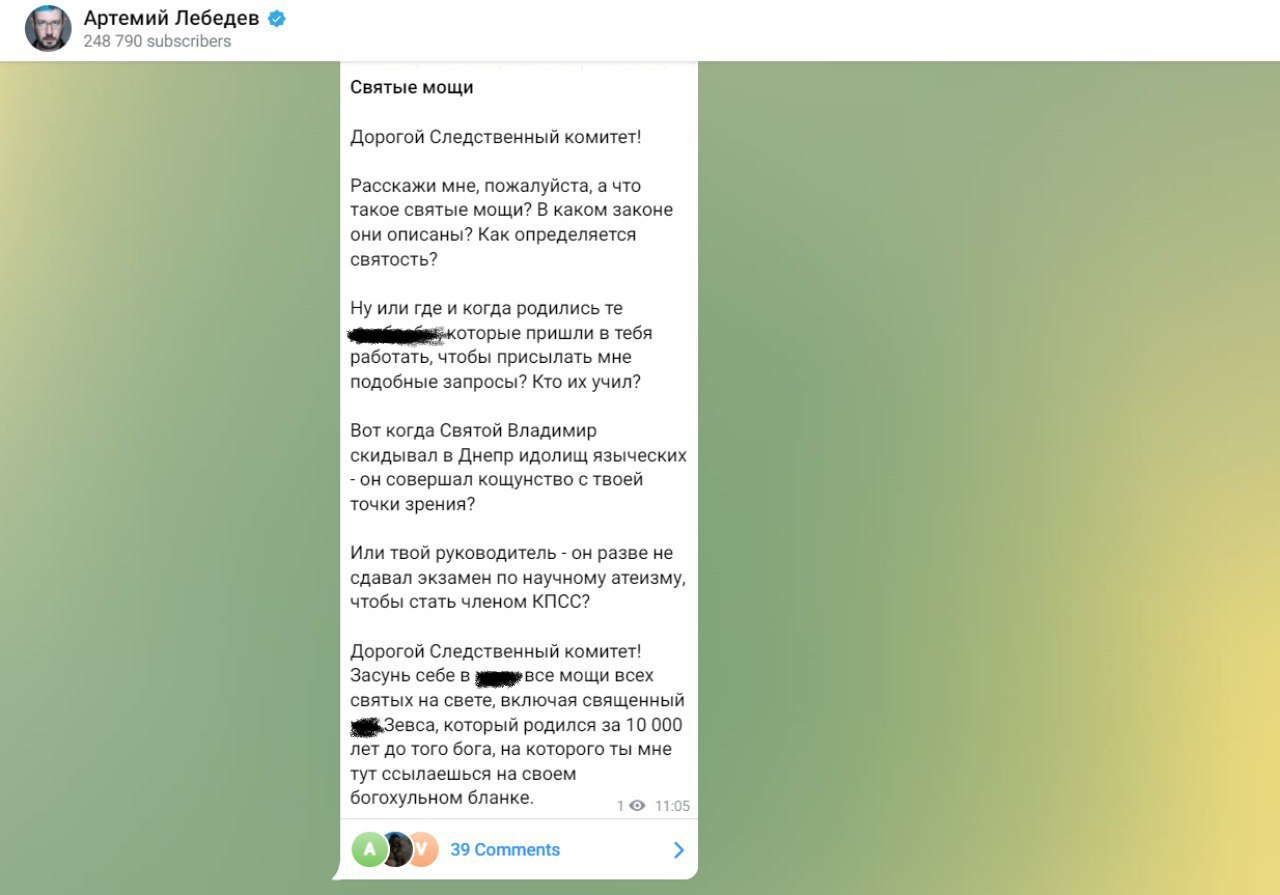Click the 11:05 message timestamp
The width and height of the screenshot is (1280, 895).
click(672, 806)
